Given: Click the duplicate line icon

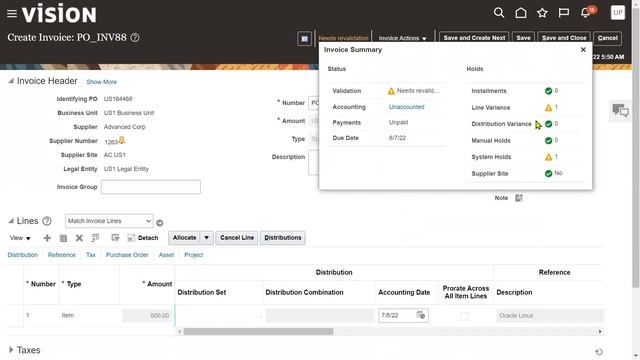Looking at the screenshot, I should 63,238.
